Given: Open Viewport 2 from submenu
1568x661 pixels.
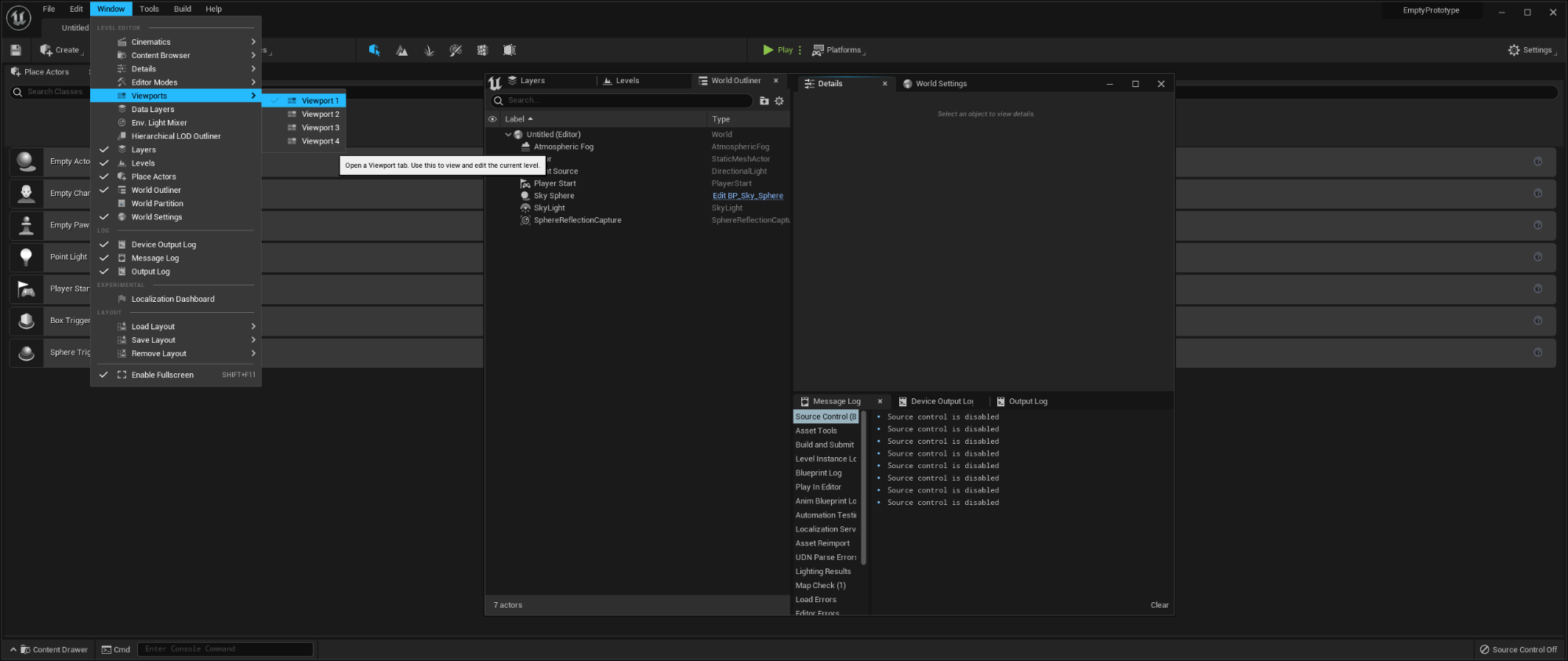Looking at the screenshot, I should coord(304,114).
